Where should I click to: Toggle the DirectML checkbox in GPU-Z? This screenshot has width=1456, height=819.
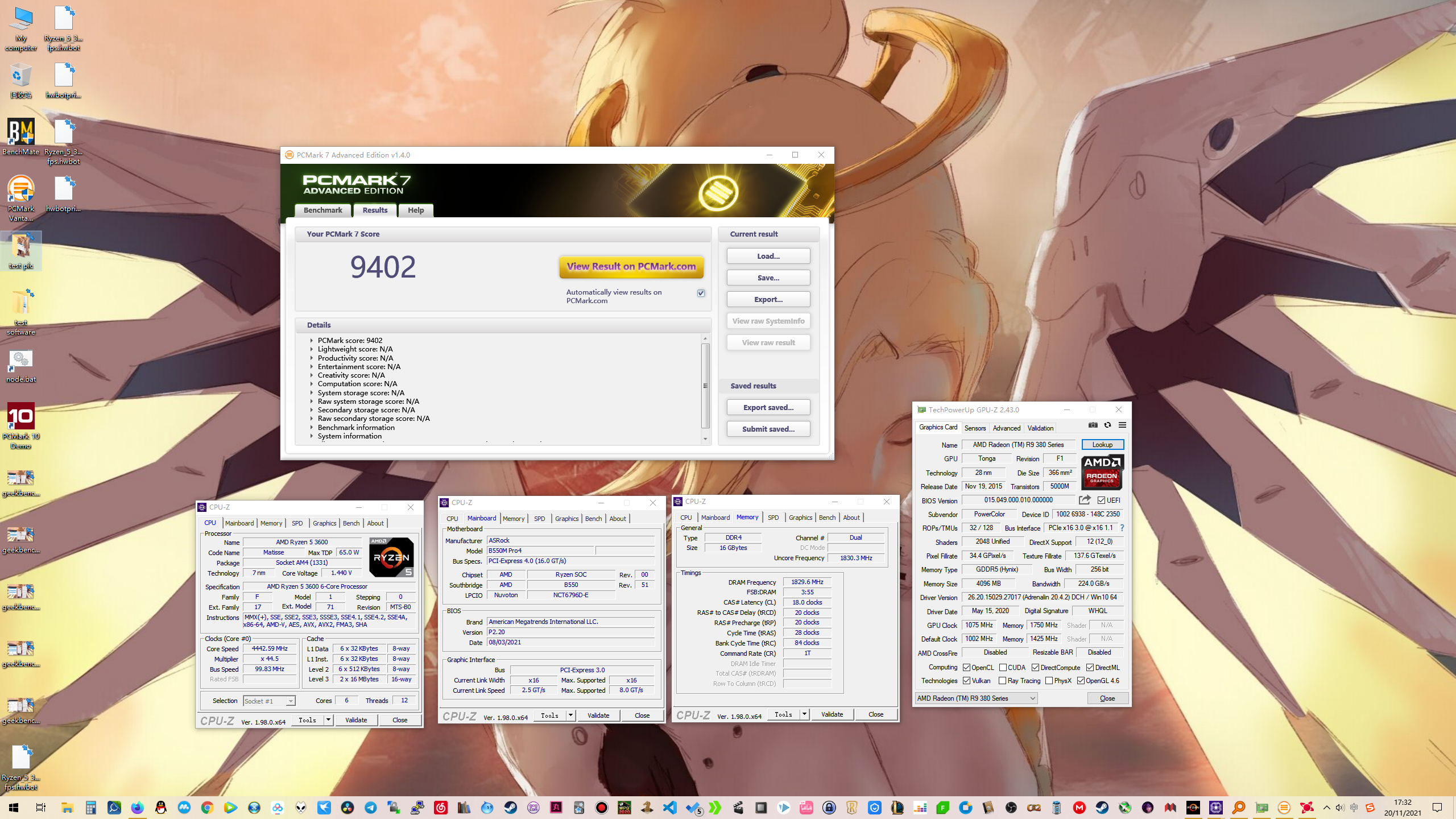(x=1090, y=668)
